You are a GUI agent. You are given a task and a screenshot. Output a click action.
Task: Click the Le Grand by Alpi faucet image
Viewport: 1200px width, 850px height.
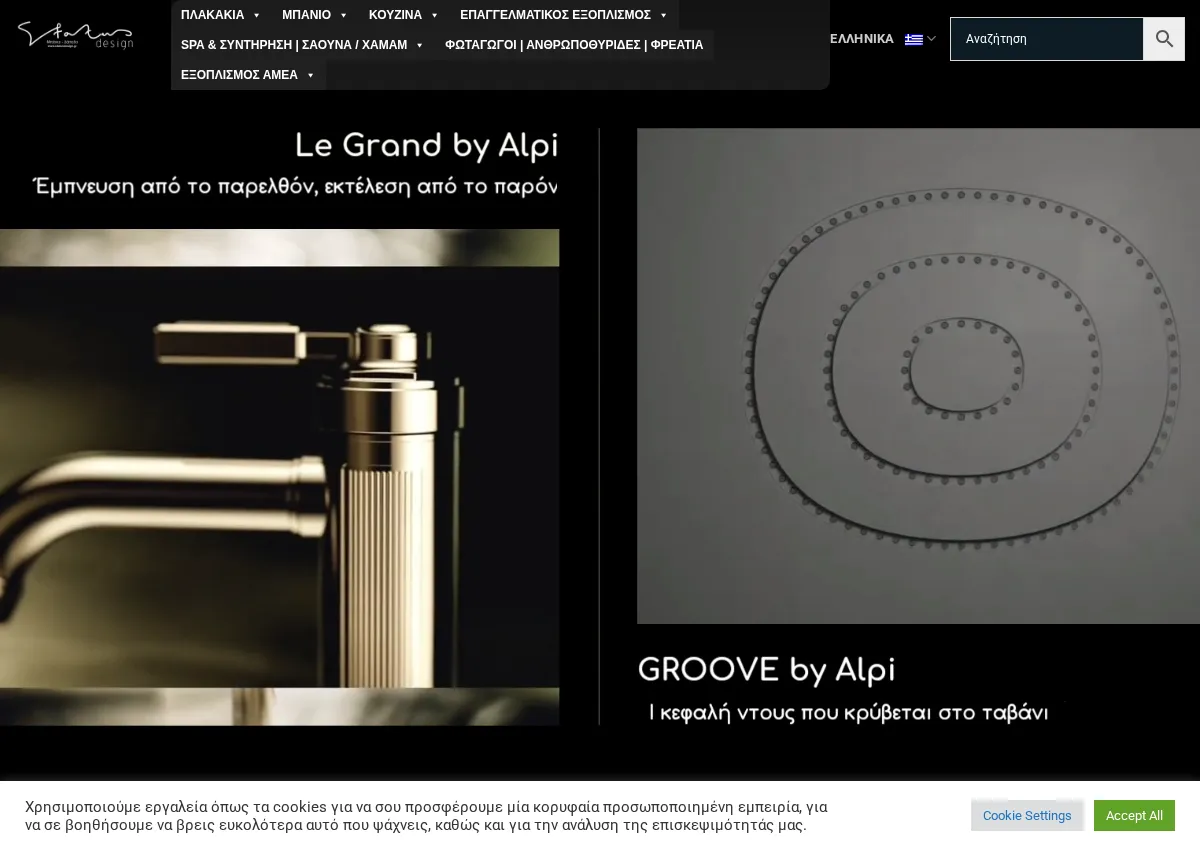point(279,477)
